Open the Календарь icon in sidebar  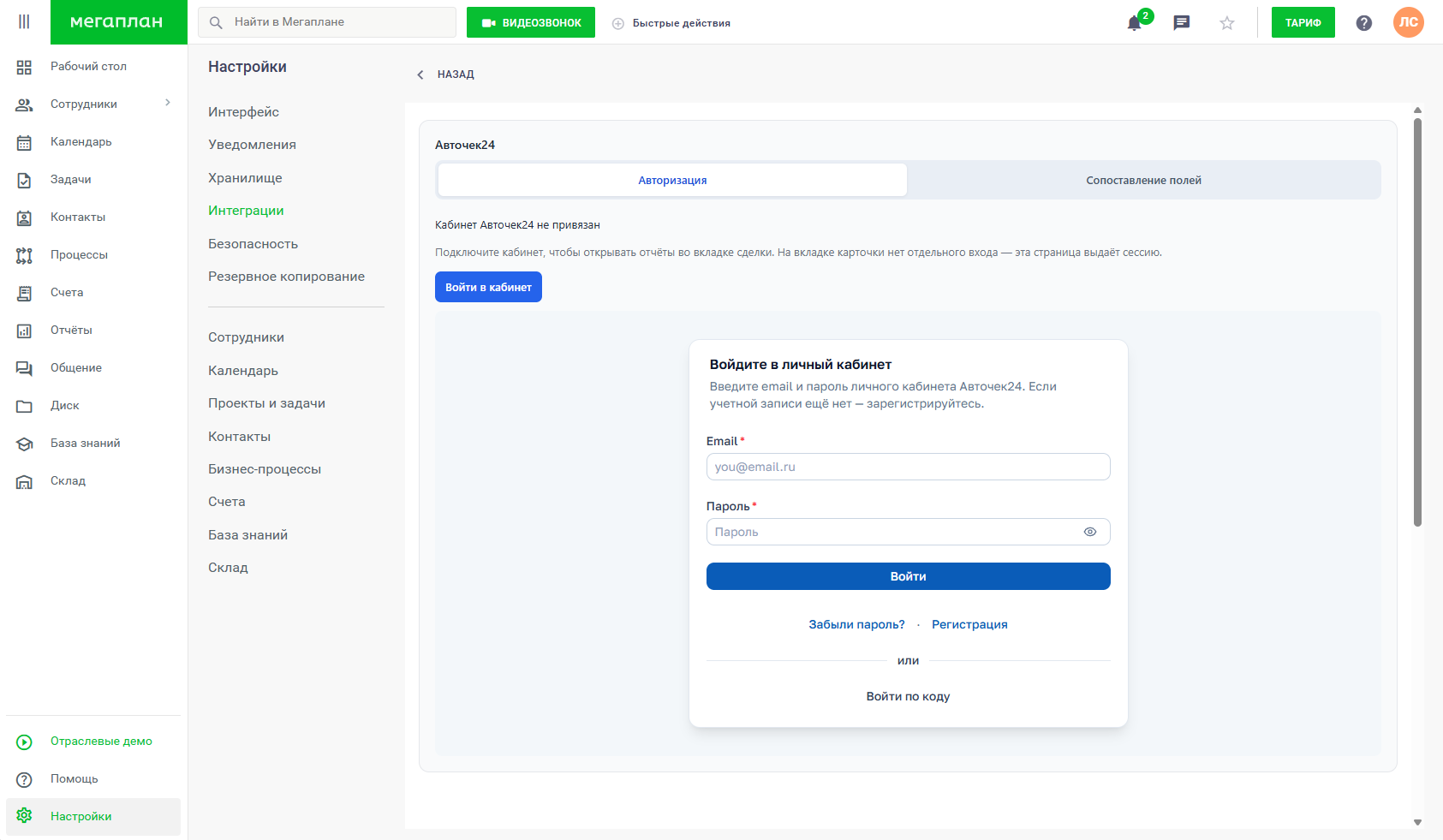(24, 142)
